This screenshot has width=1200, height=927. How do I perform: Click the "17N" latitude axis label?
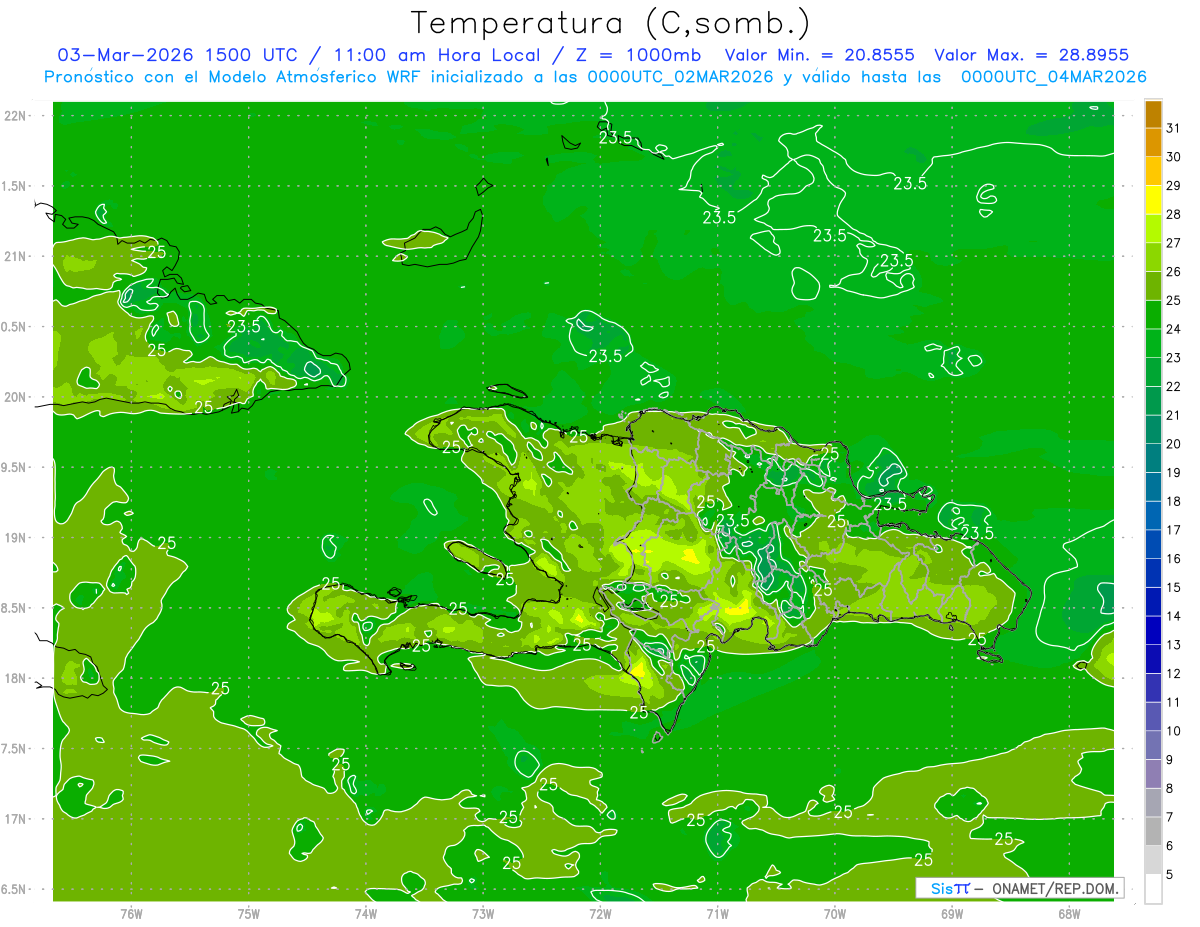pyautogui.click(x=18, y=819)
